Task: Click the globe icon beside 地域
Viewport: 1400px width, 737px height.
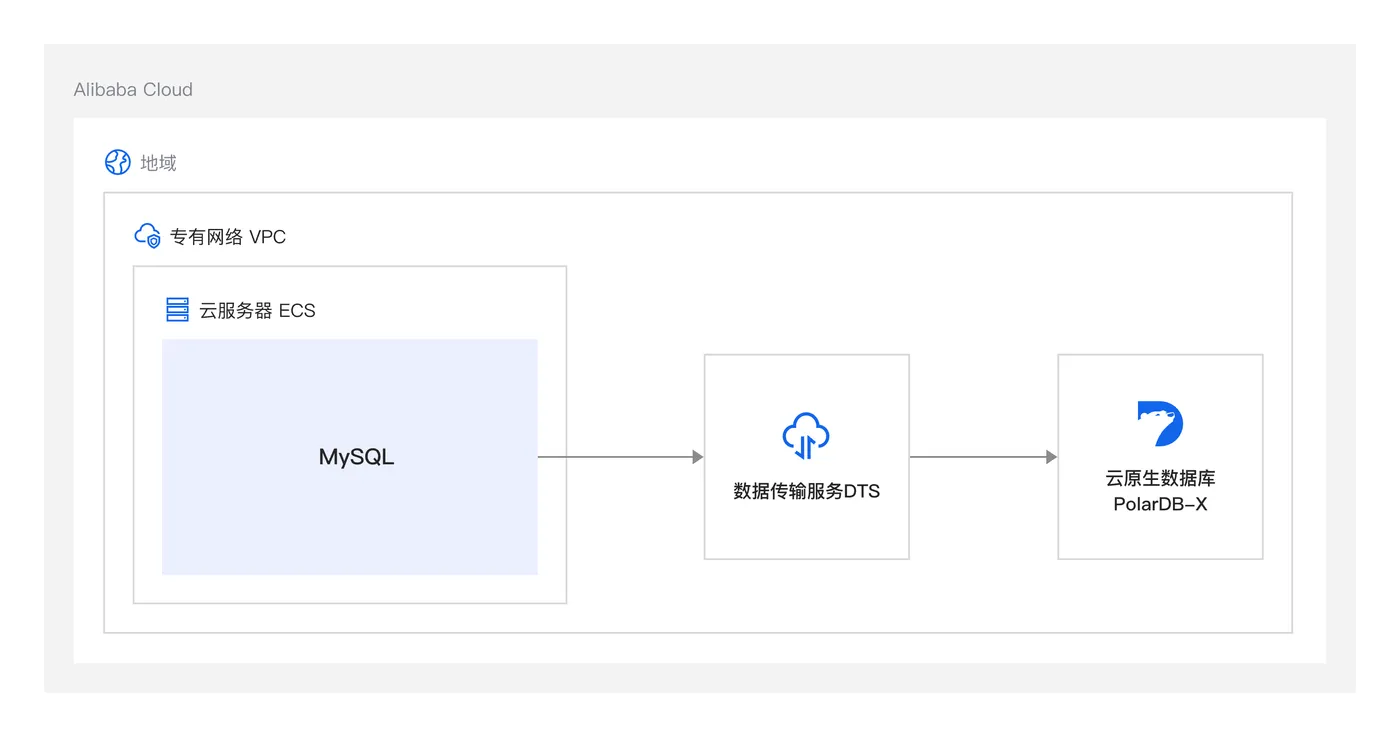Action: [x=118, y=163]
